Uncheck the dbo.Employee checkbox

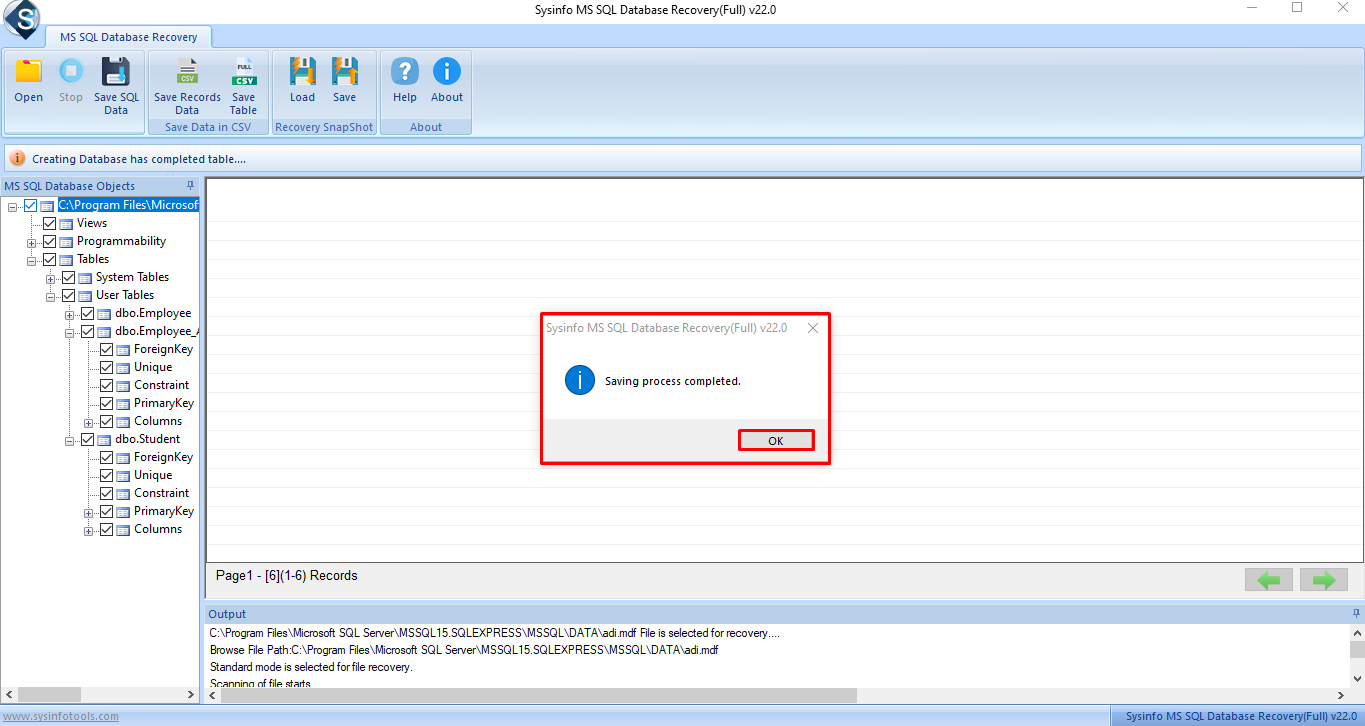coord(87,313)
